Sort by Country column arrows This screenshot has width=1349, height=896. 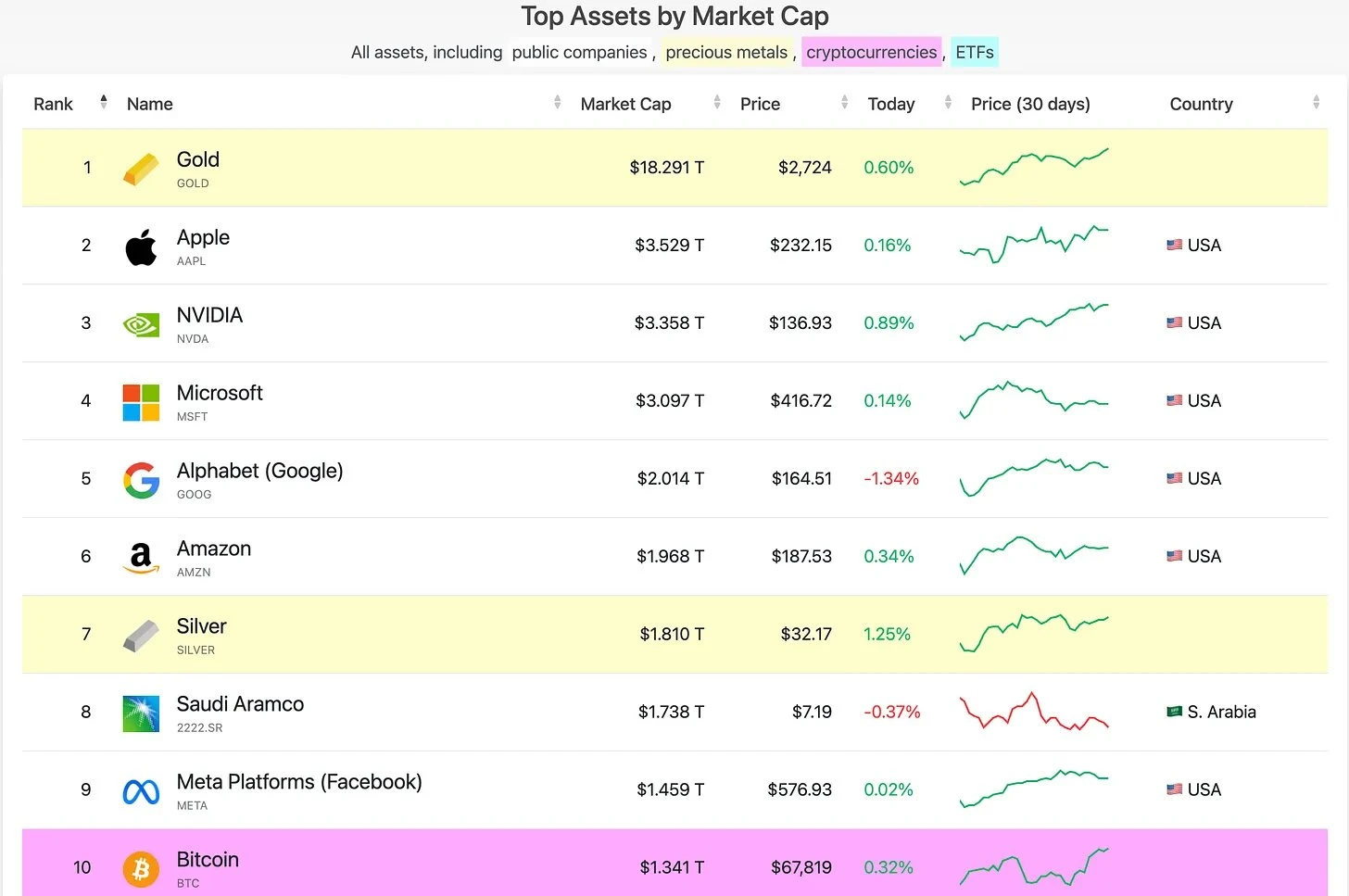coord(1316,103)
